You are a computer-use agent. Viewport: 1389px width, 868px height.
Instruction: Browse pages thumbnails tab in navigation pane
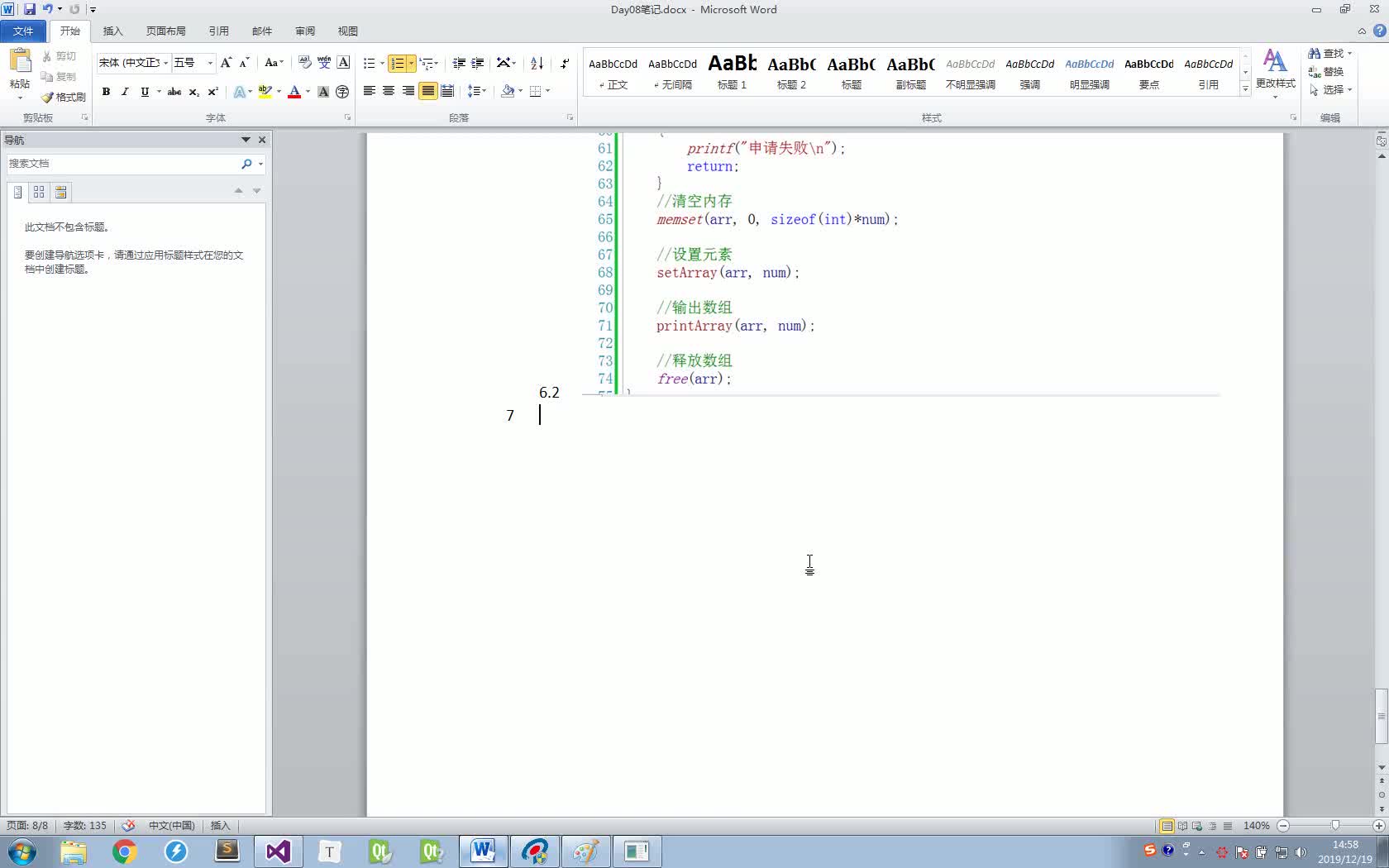tap(39, 192)
